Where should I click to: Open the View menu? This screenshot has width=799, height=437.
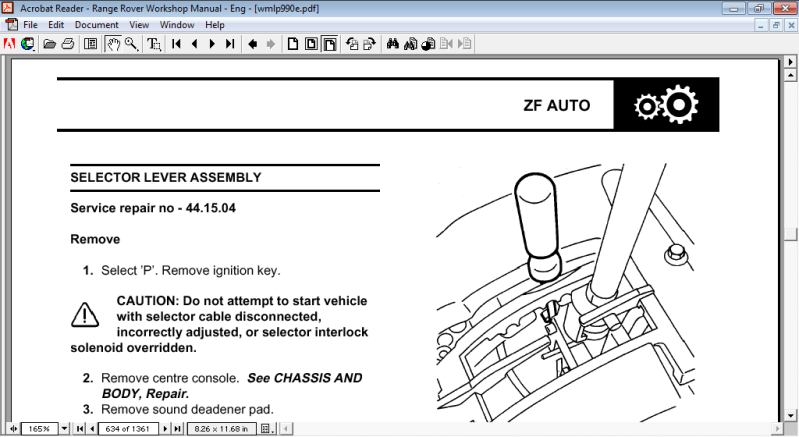click(139, 24)
